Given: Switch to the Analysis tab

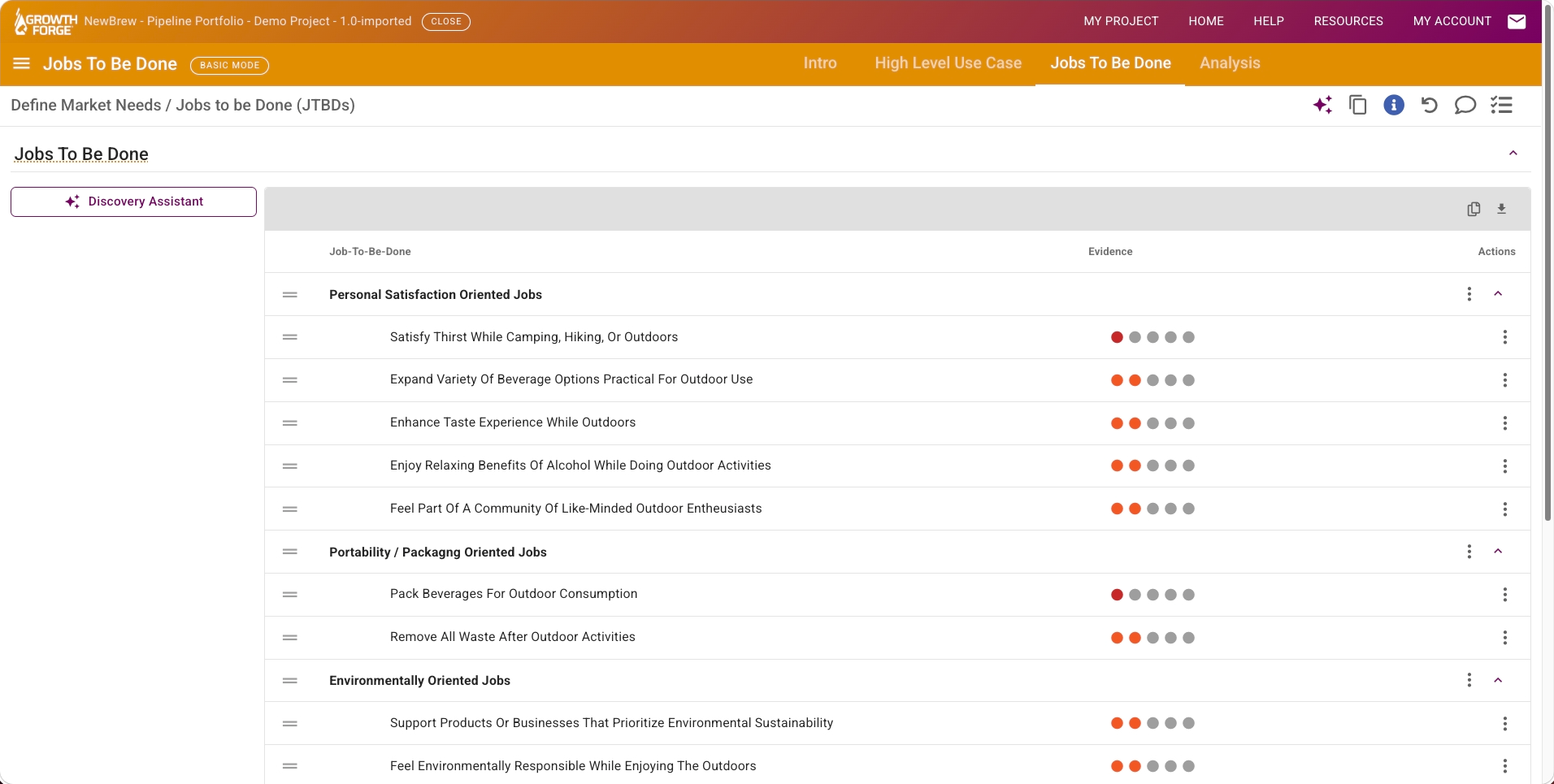Looking at the screenshot, I should 1230,63.
